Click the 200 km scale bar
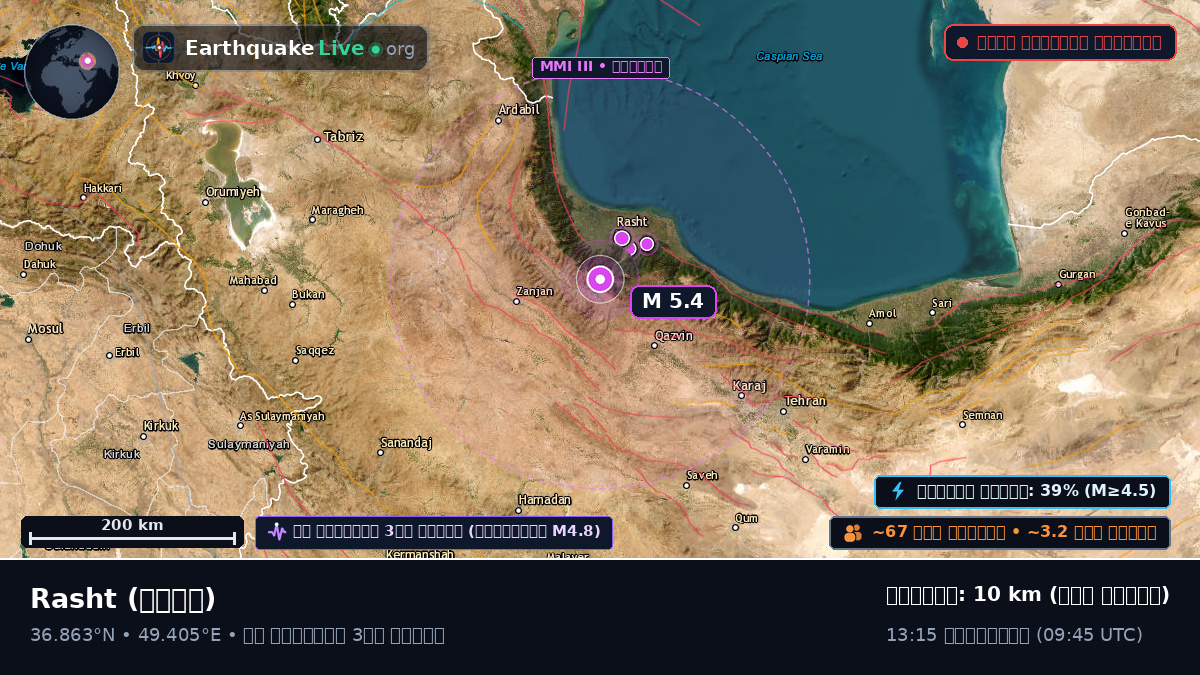The width and height of the screenshot is (1200, 675). 132,532
